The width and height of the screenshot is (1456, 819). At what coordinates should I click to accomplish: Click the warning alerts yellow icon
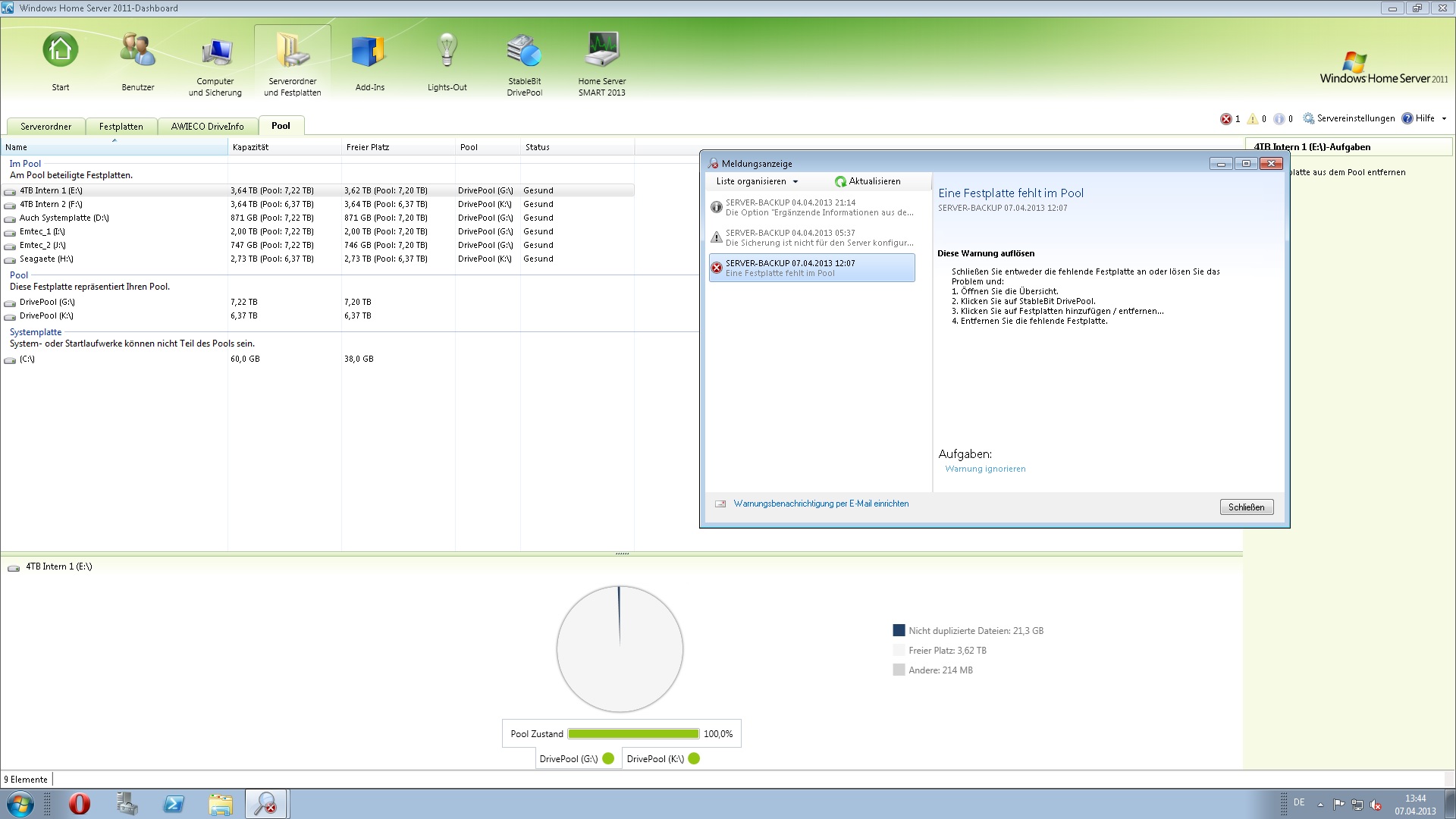(x=1253, y=119)
